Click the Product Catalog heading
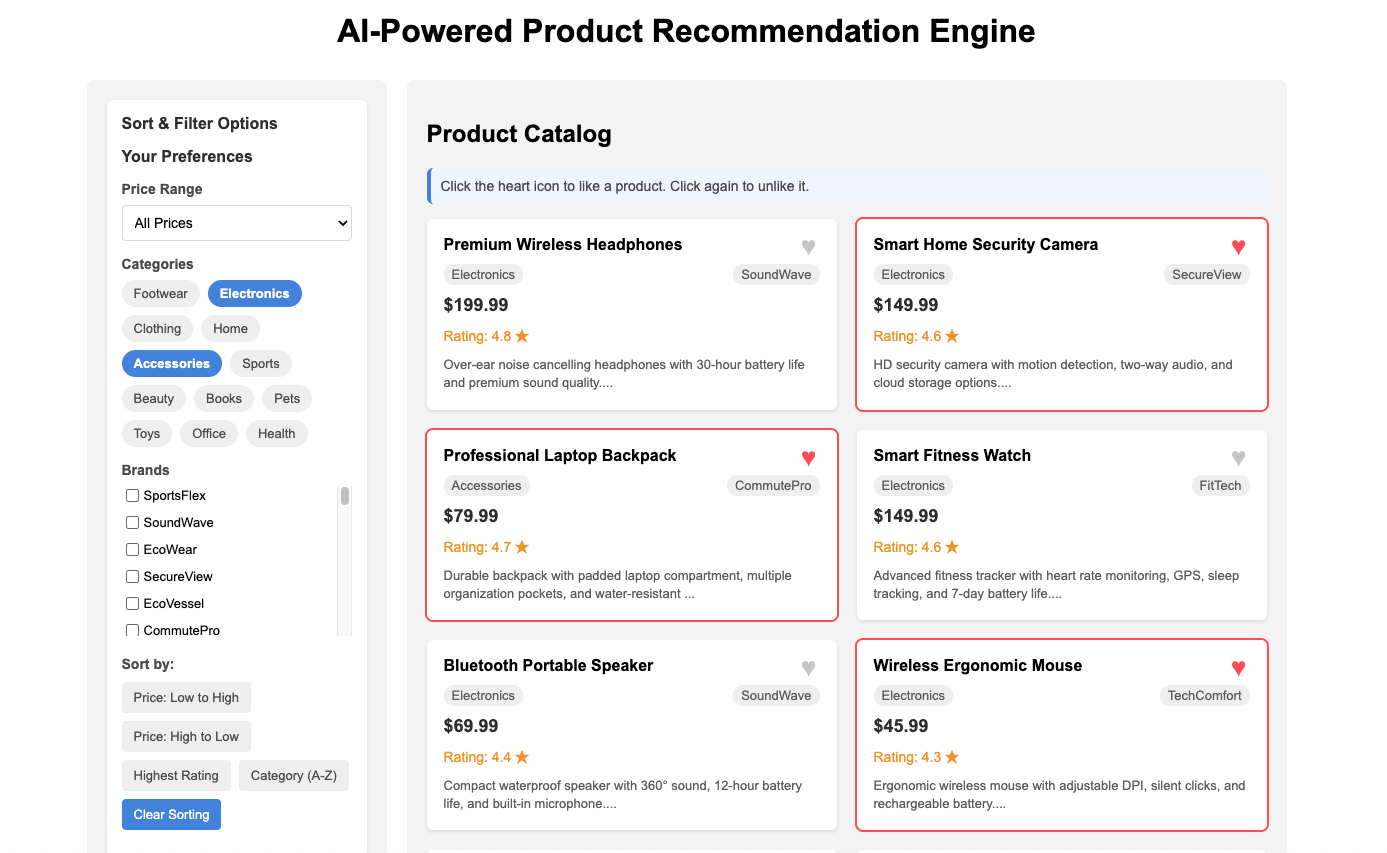1387x853 pixels. [519, 134]
